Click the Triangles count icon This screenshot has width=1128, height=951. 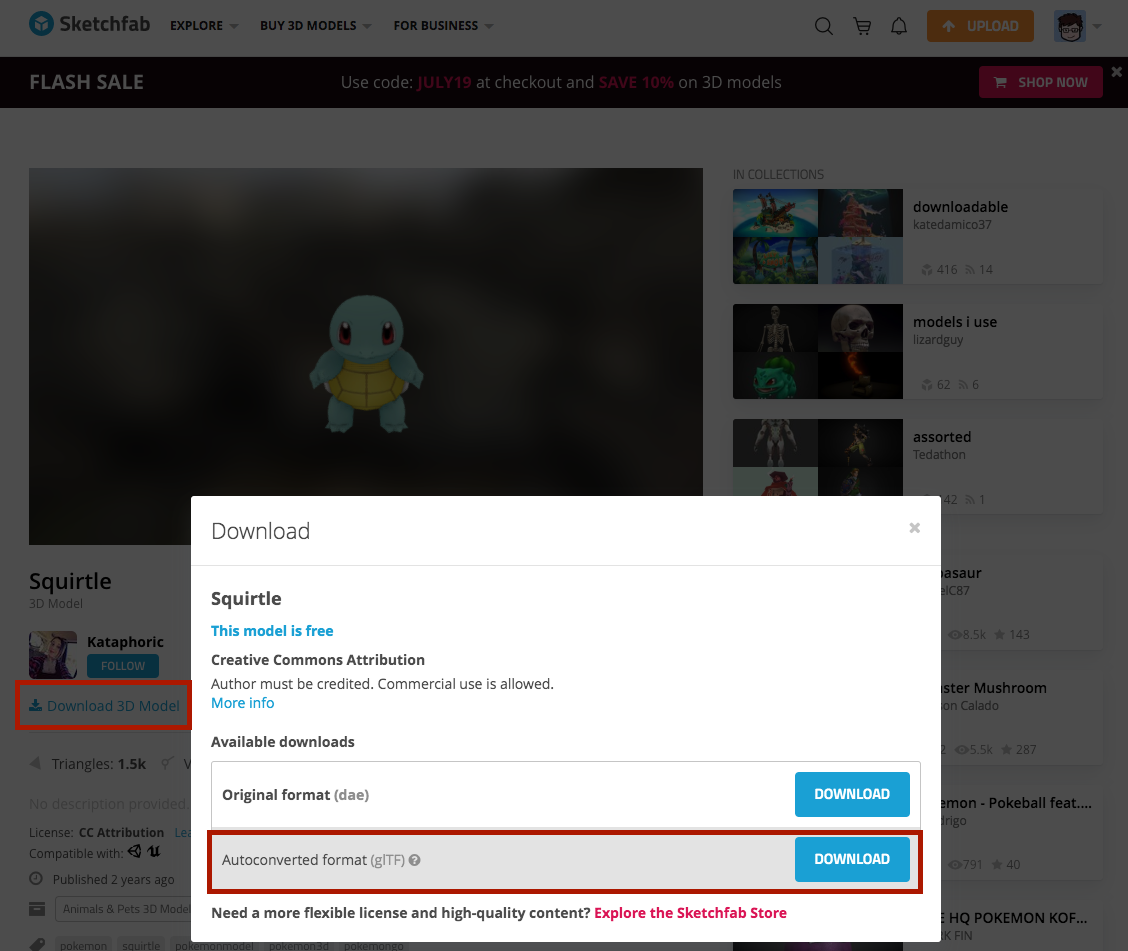click(x=35, y=763)
